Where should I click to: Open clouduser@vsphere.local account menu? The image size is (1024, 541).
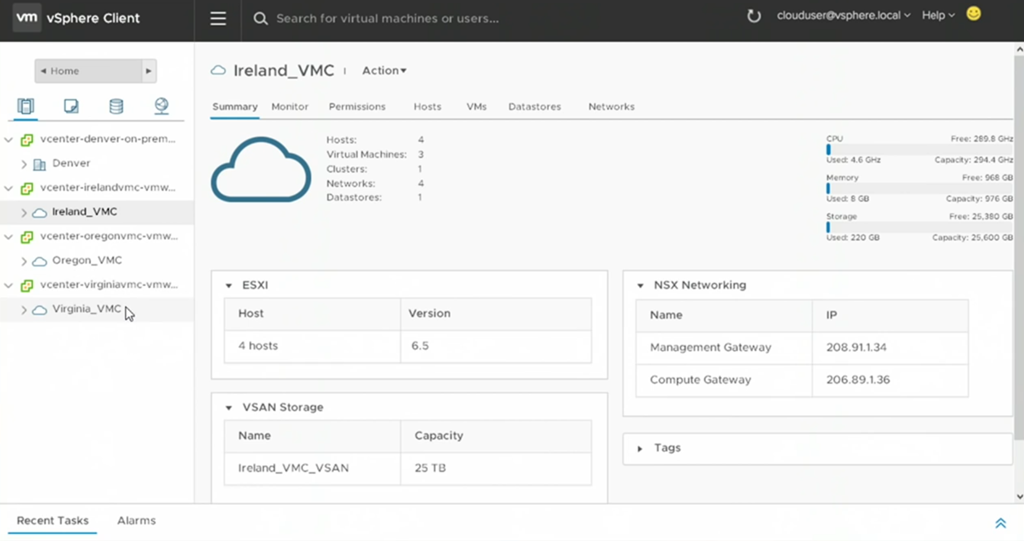[843, 15]
